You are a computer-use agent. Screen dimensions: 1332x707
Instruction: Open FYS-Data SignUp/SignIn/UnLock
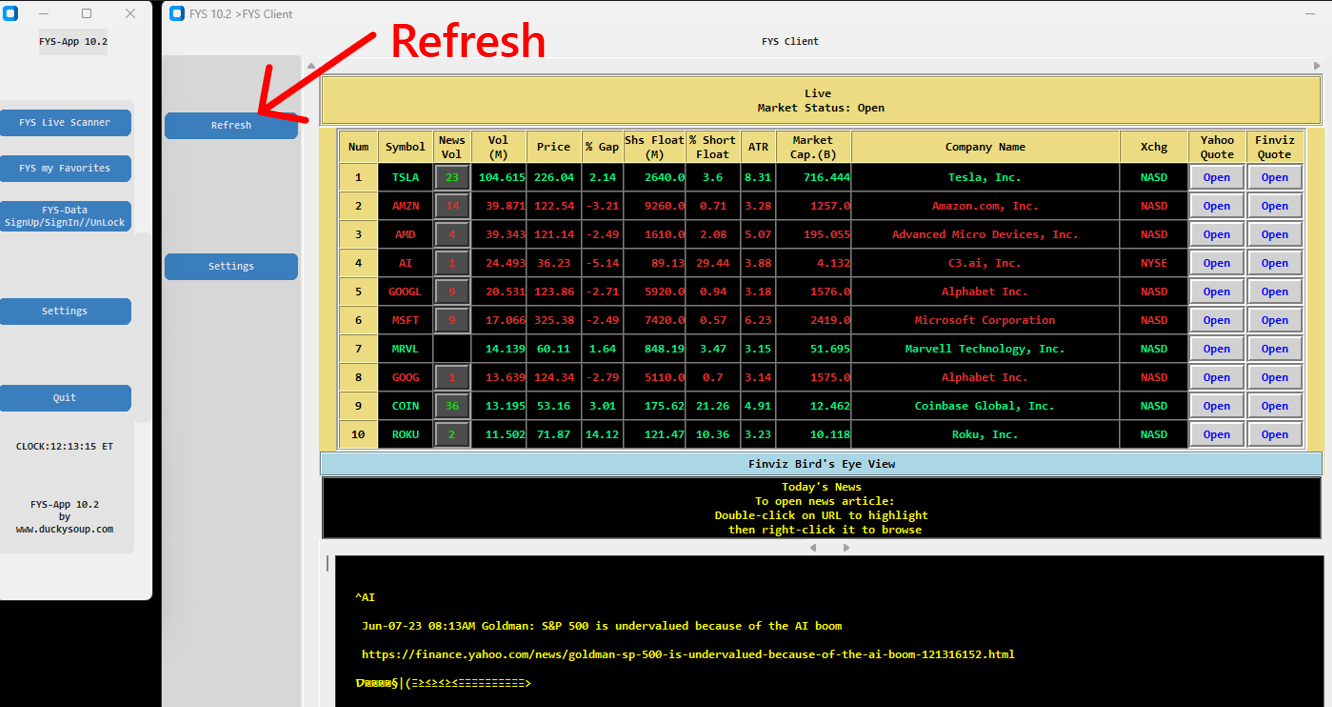point(65,216)
